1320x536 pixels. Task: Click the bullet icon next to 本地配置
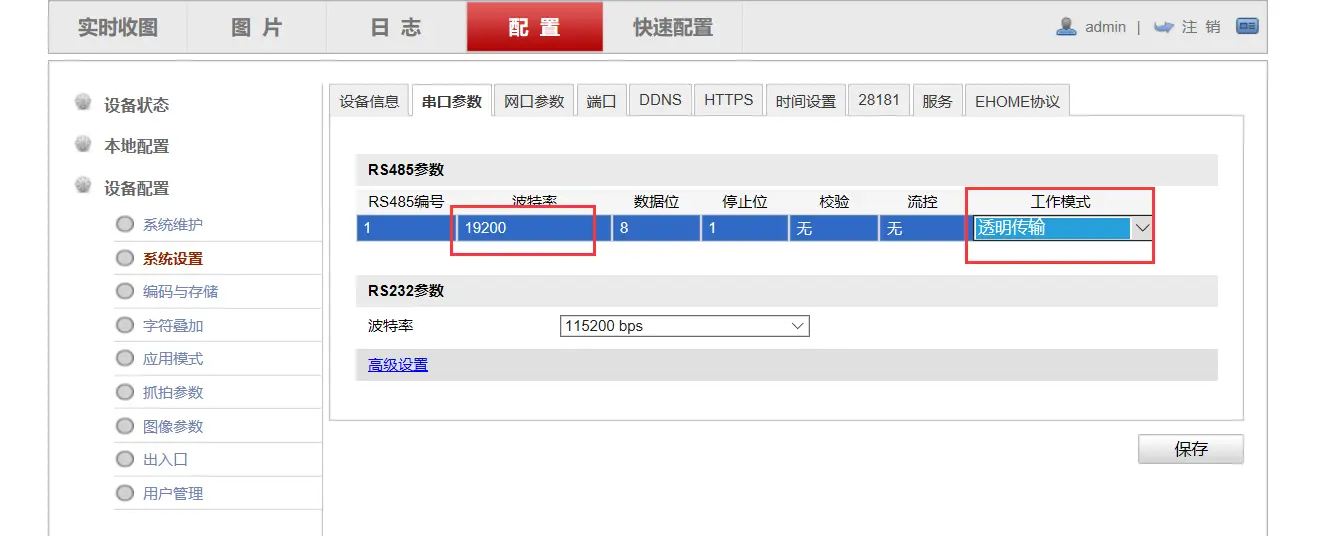83,145
